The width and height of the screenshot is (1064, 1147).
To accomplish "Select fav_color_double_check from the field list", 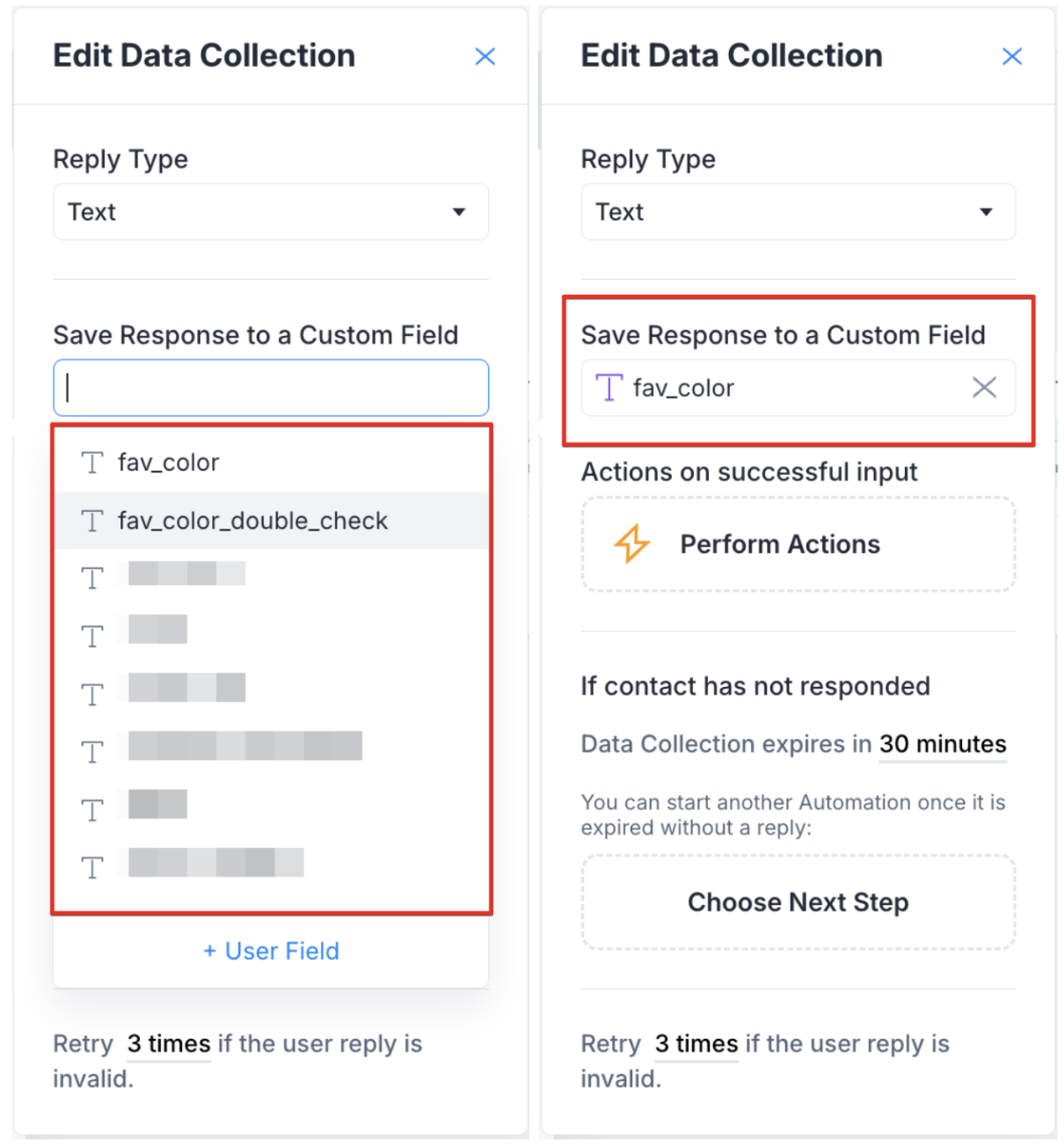I will click(253, 521).
